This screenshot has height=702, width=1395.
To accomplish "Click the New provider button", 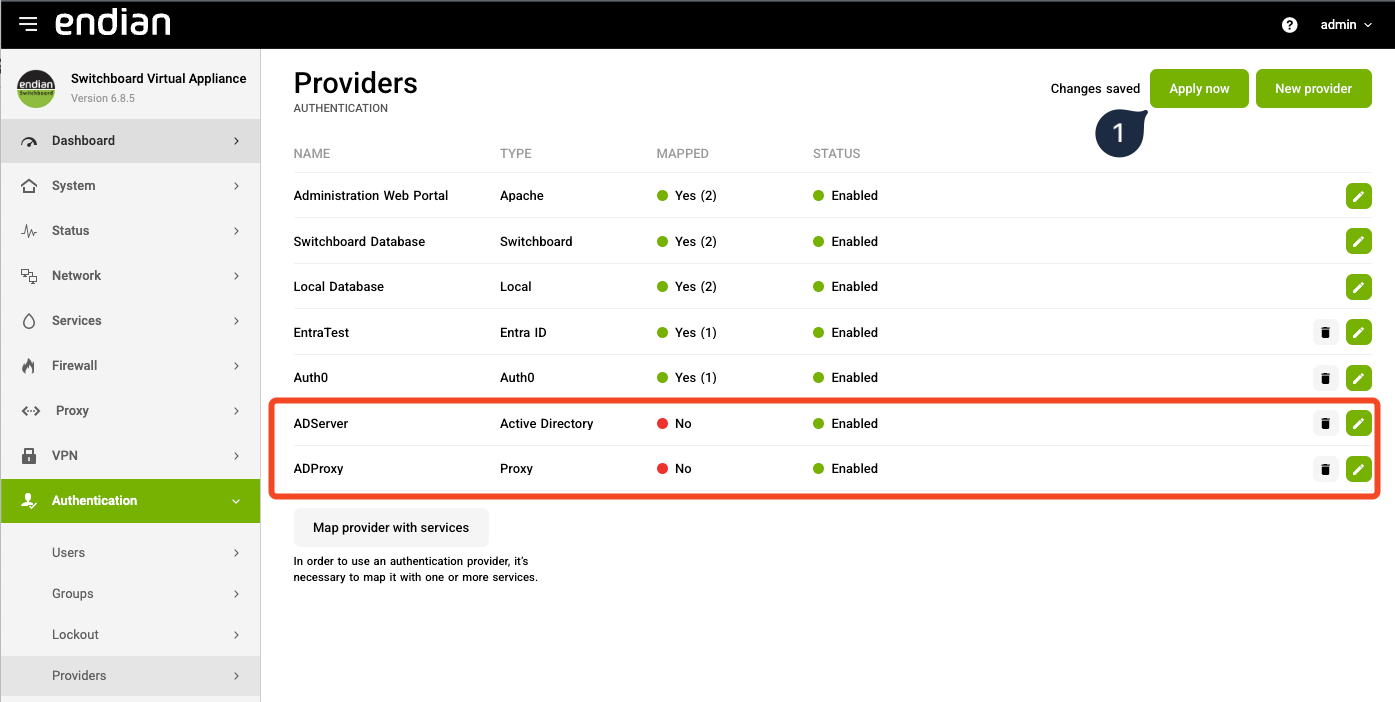I will tap(1313, 89).
